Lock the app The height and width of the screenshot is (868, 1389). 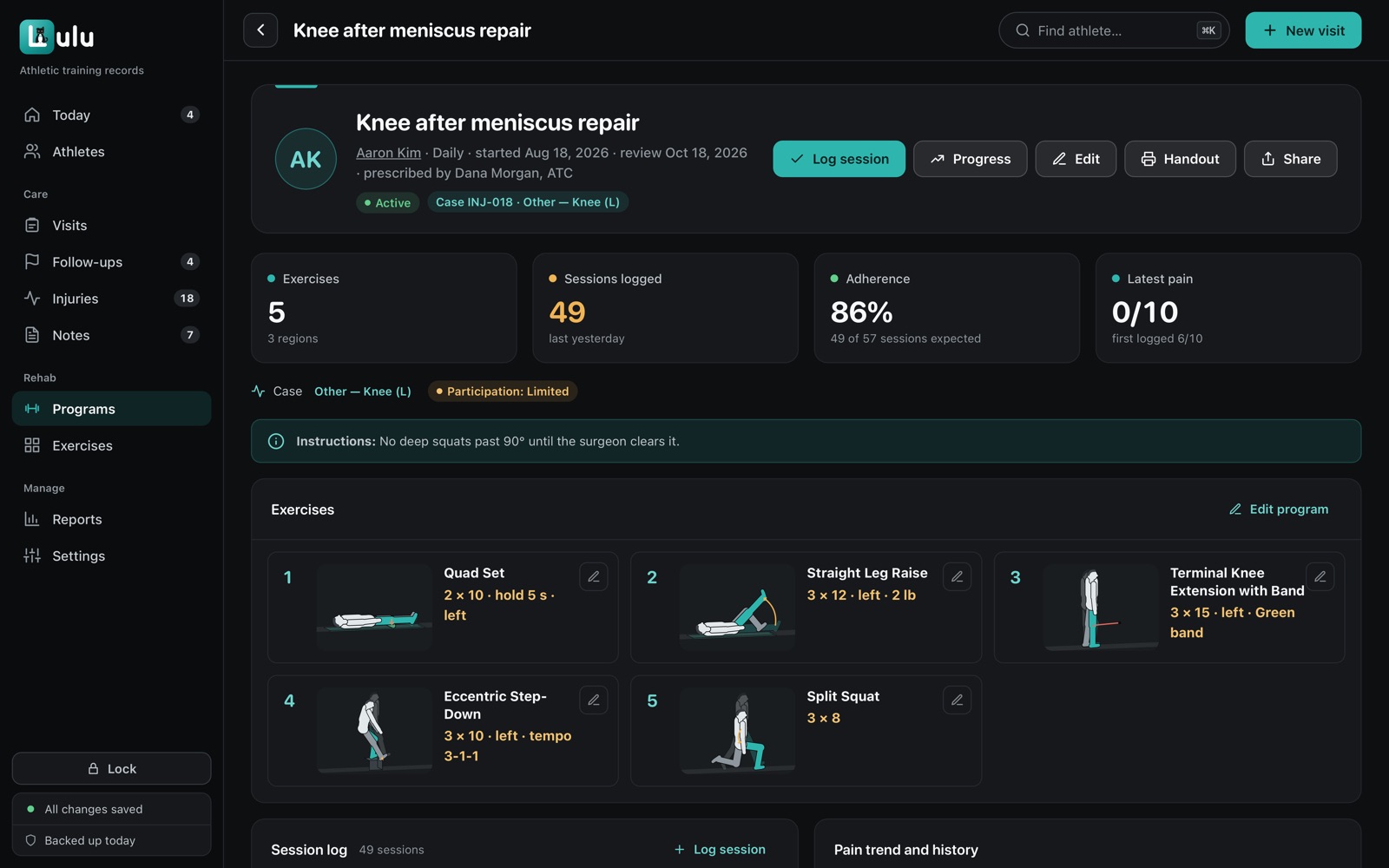111,768
